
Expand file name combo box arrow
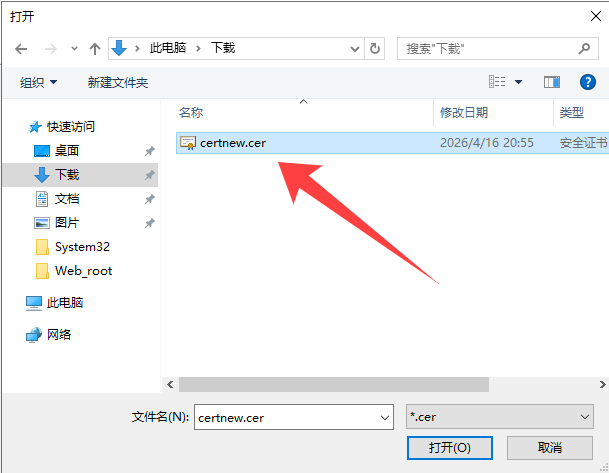[x=385, y=417]
